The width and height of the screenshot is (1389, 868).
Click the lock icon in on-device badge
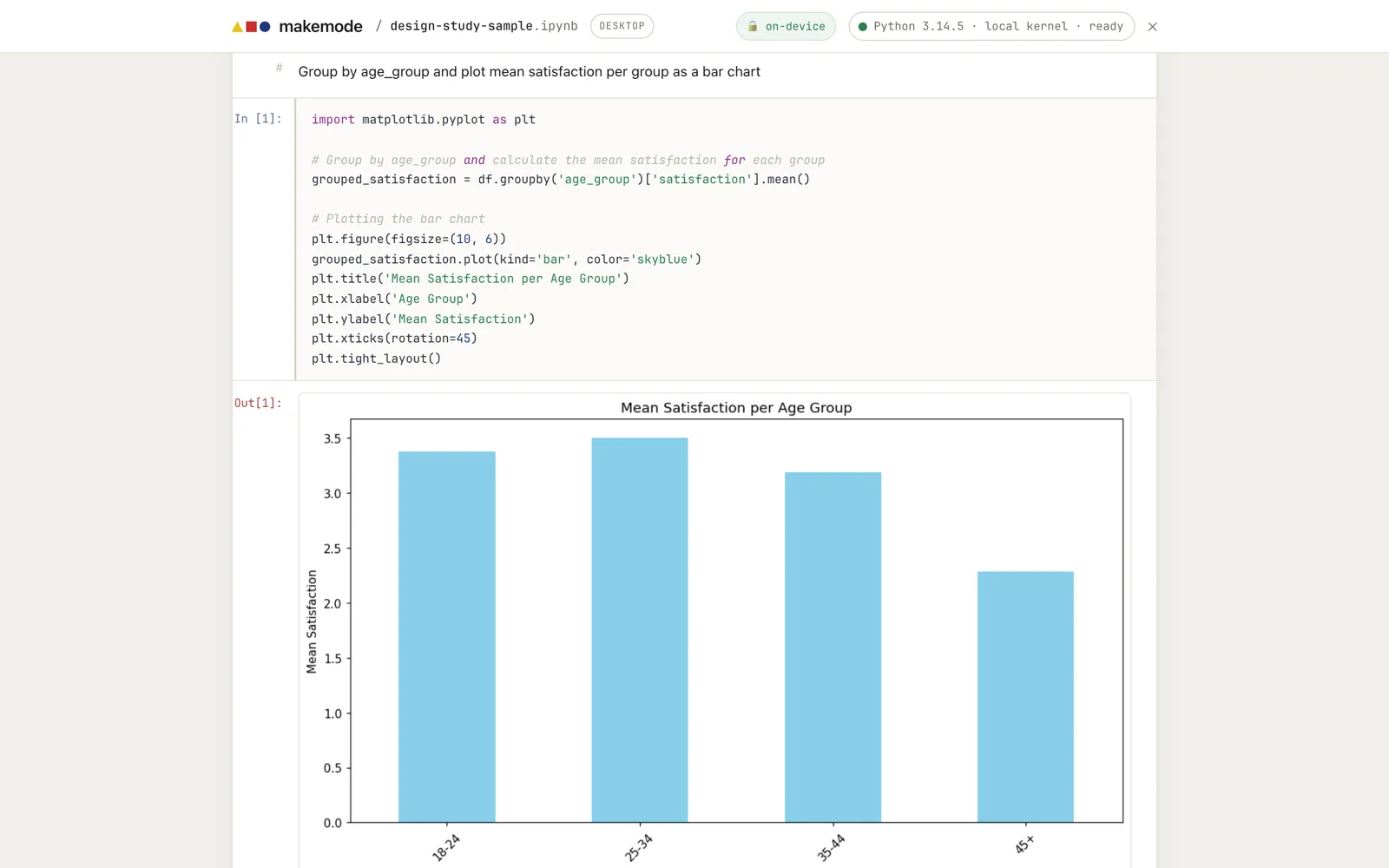(x=753, y=27)
